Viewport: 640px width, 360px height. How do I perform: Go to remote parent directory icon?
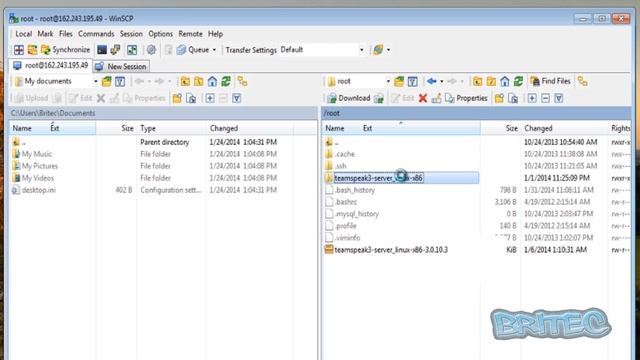(x=477, y=82)
